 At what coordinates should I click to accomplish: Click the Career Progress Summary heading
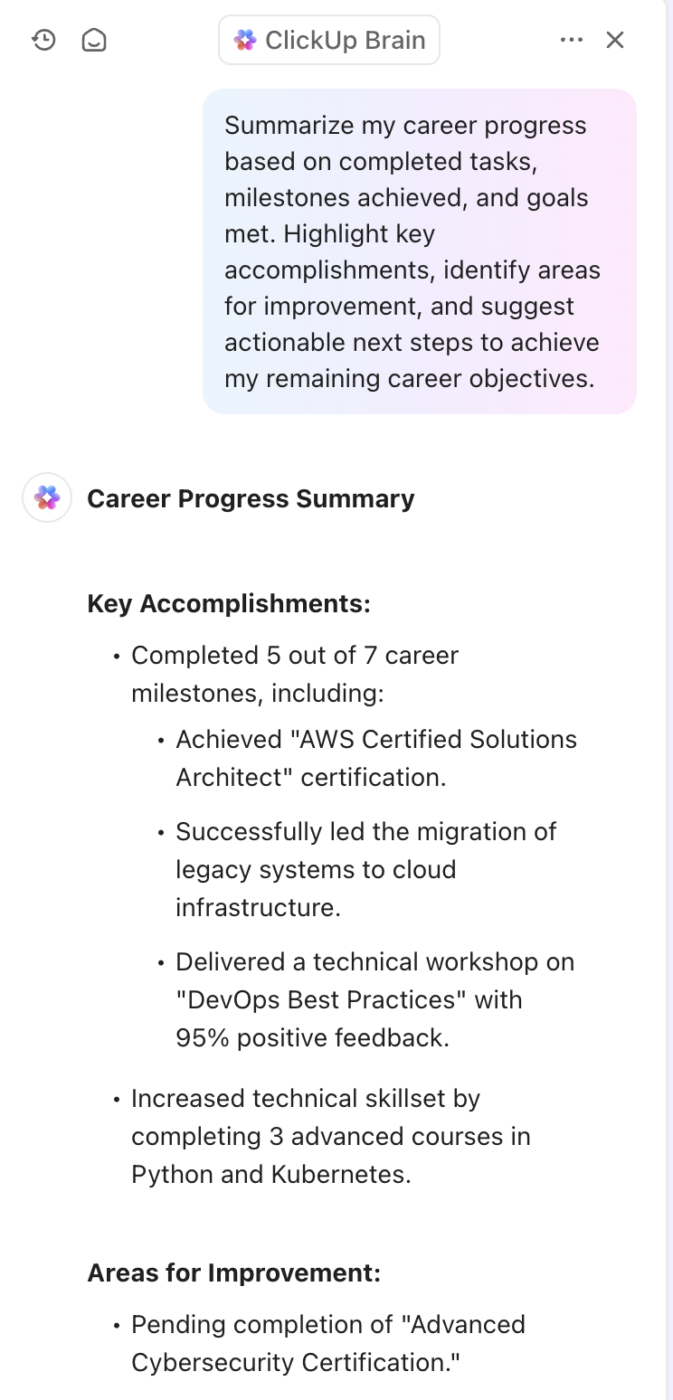[x=250, y=499]
